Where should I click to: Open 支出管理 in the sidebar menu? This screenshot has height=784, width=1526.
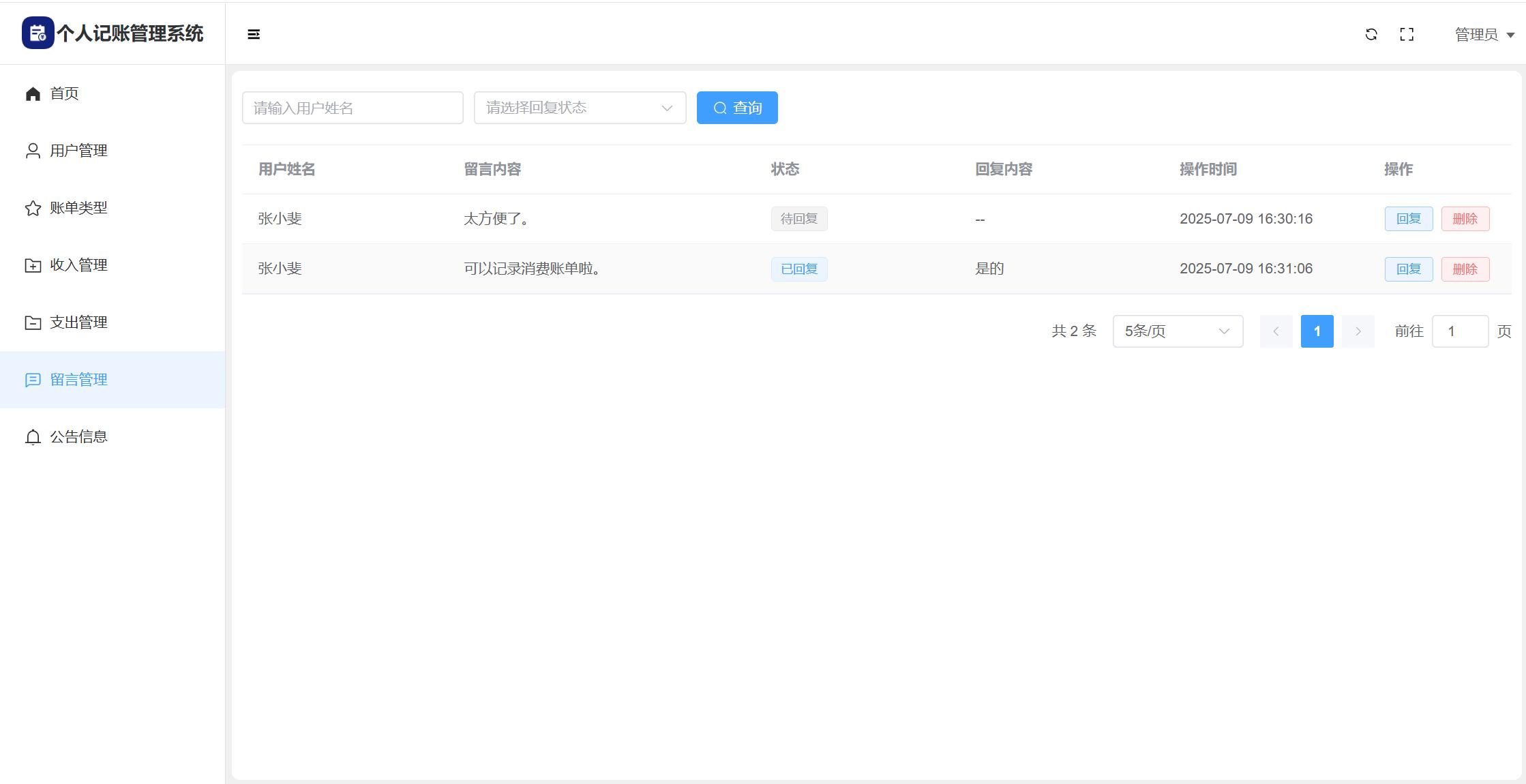[78, 322]
